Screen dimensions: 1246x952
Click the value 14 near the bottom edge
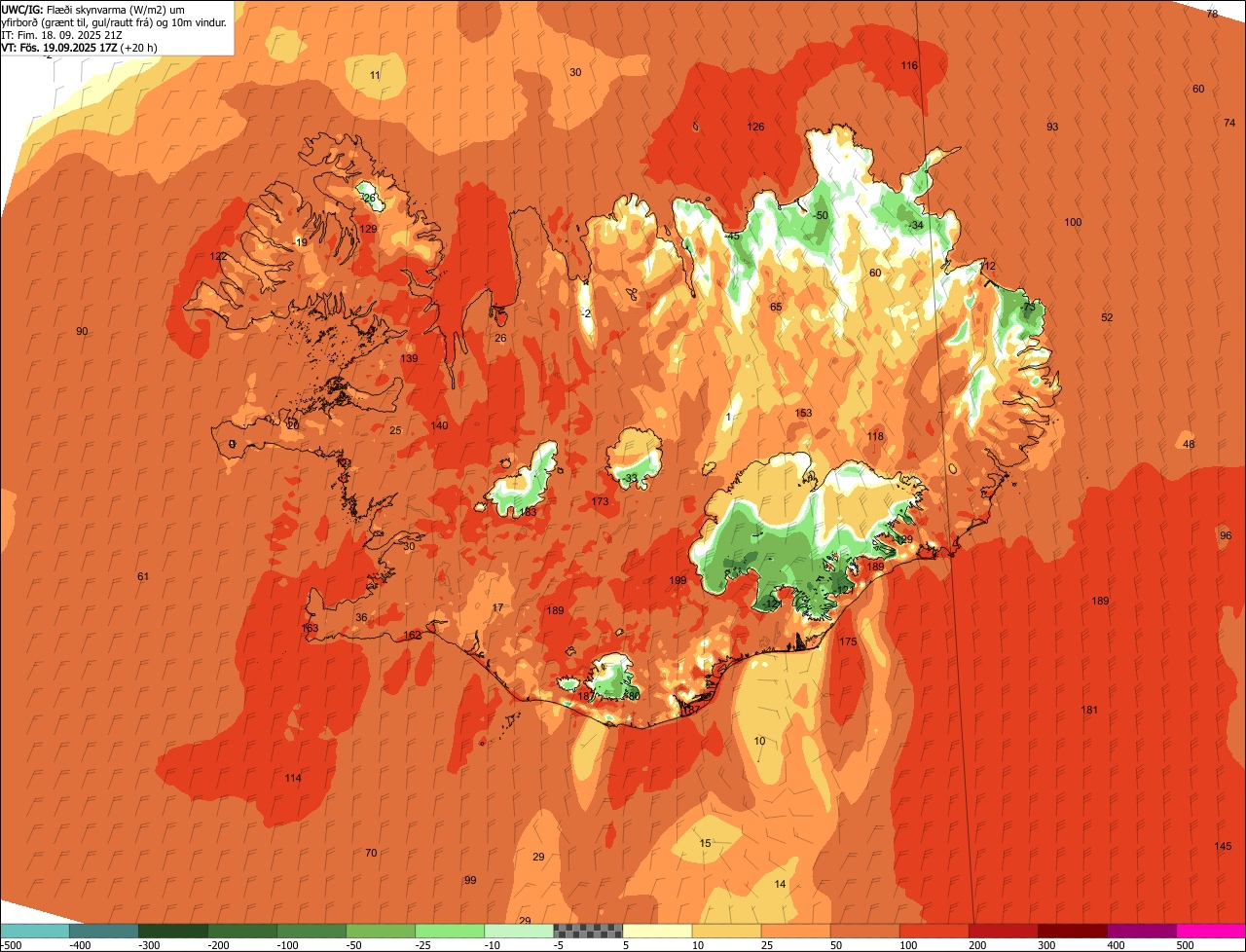point(780,885)
